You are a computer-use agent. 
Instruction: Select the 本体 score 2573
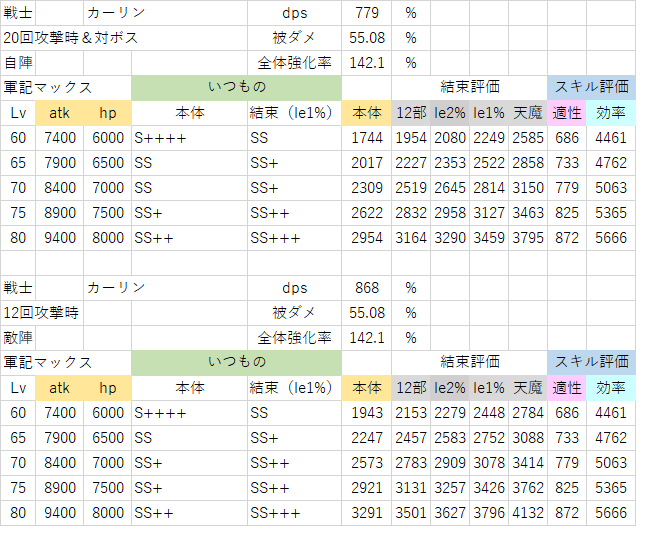[366, 463]
